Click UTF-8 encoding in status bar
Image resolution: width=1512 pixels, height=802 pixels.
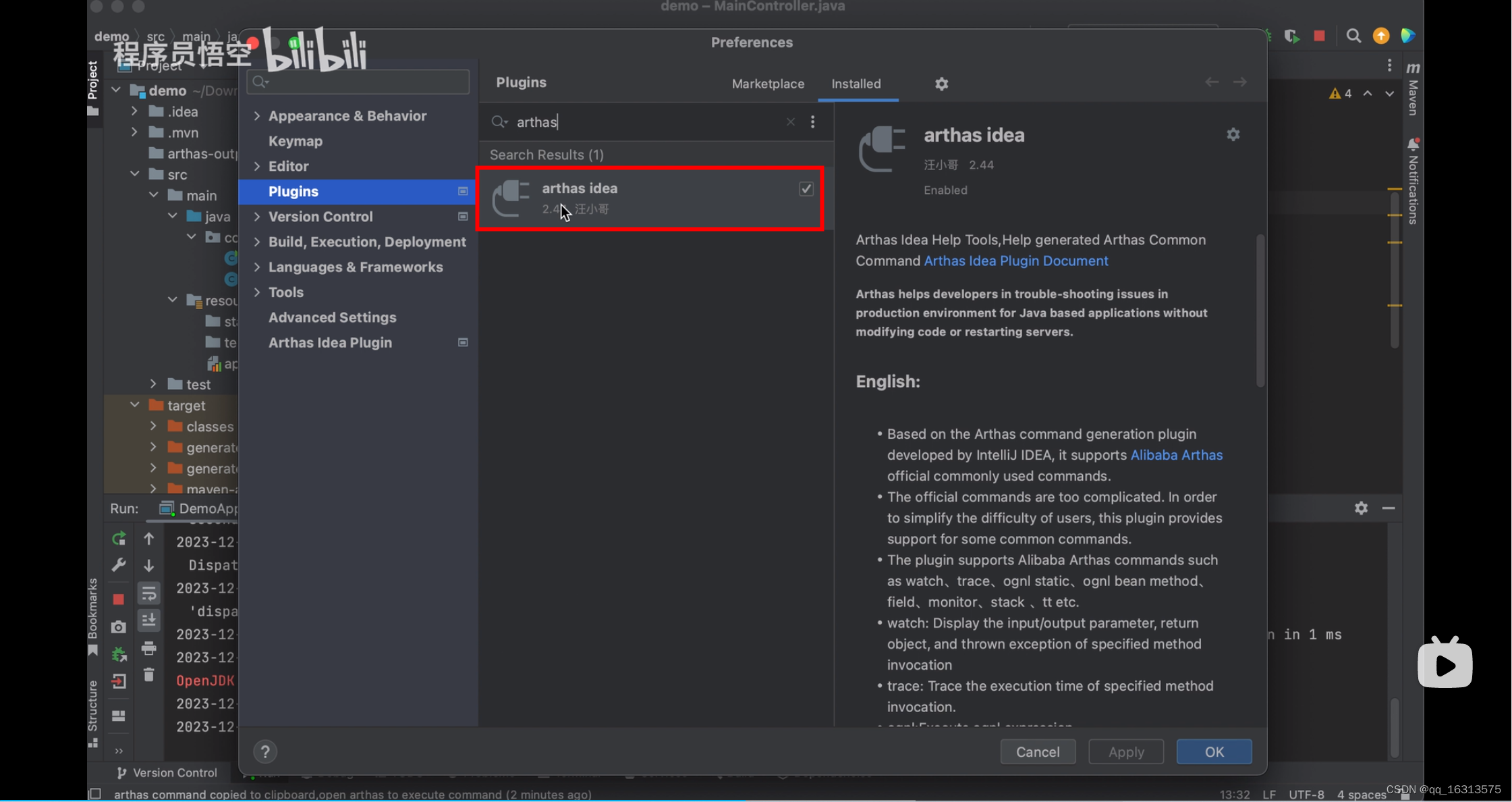click(x=1306, y=794)
